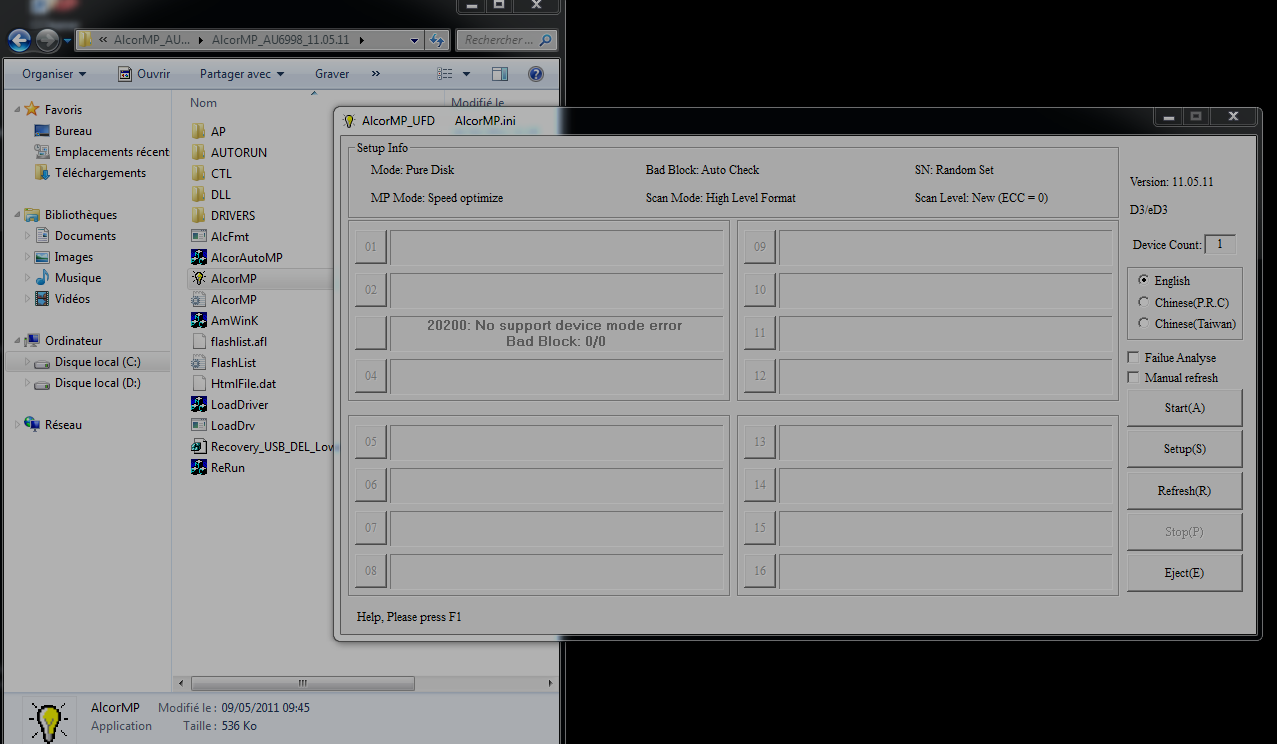Click the Explorer back arrow button
The width and height of the screenshot is (1277, 744).
[x=19, y=40]
